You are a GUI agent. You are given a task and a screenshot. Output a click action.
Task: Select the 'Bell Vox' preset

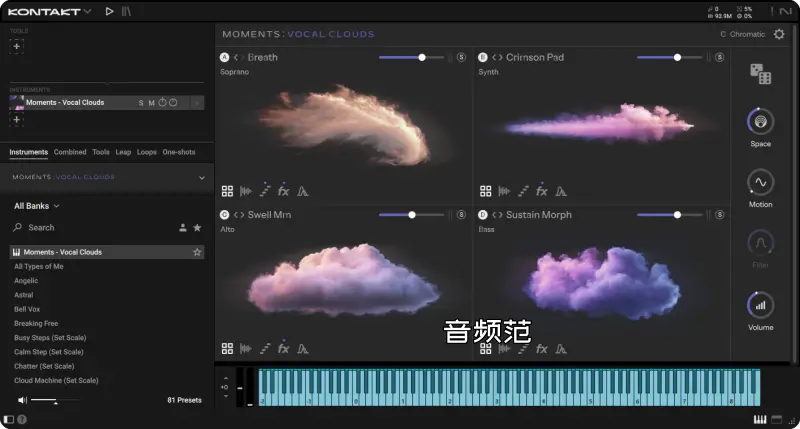(x=27, y=309)
